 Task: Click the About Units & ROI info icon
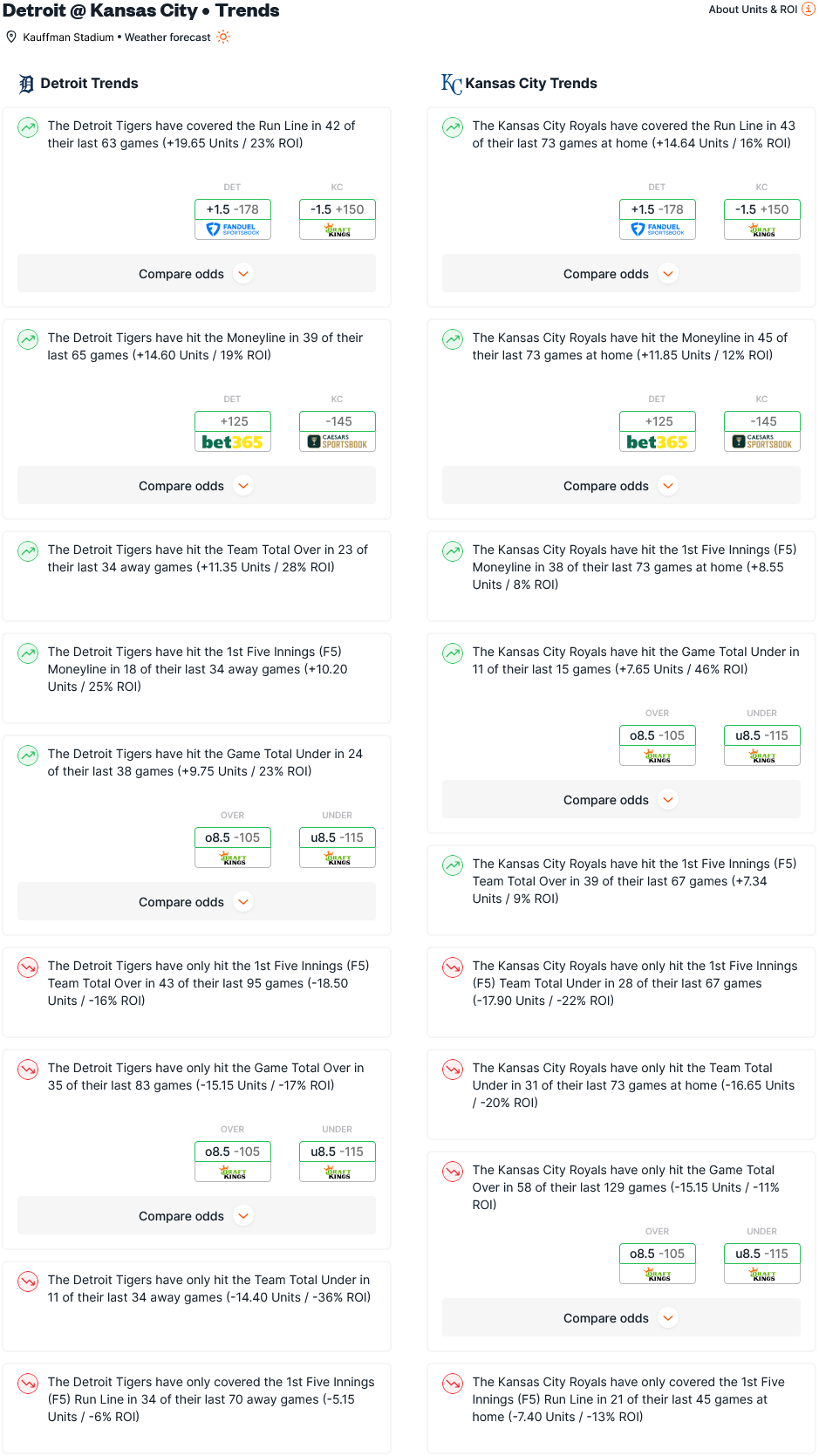click(809, 9)
